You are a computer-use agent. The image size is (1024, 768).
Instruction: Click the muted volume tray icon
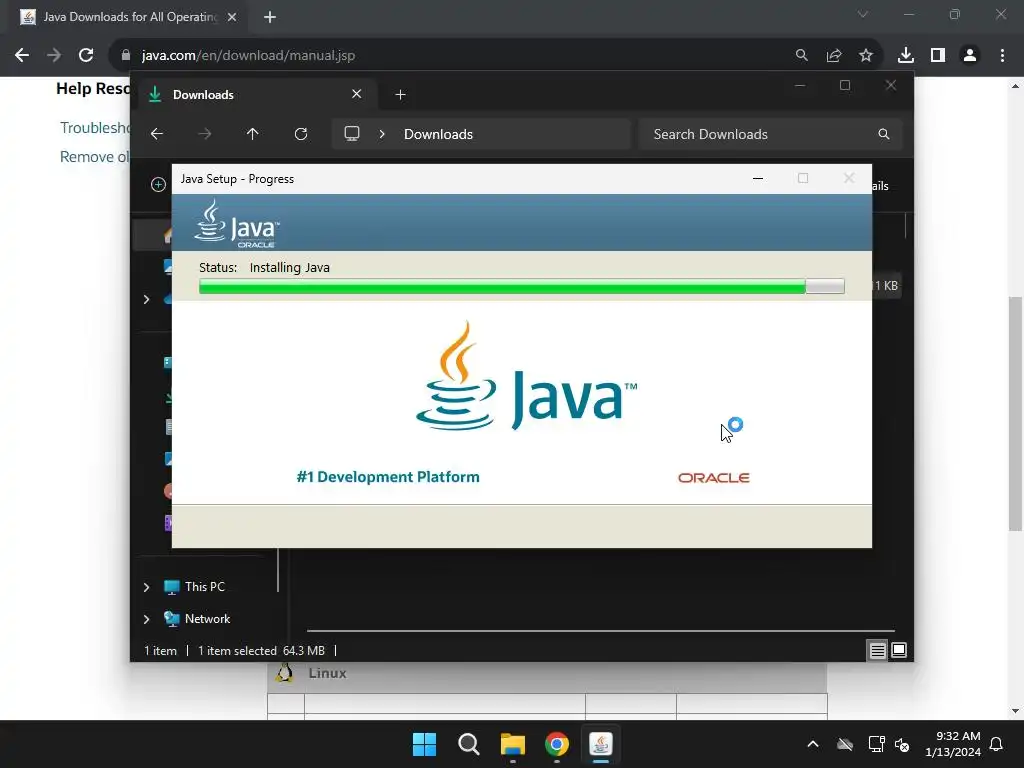click(x=902, y=744)
